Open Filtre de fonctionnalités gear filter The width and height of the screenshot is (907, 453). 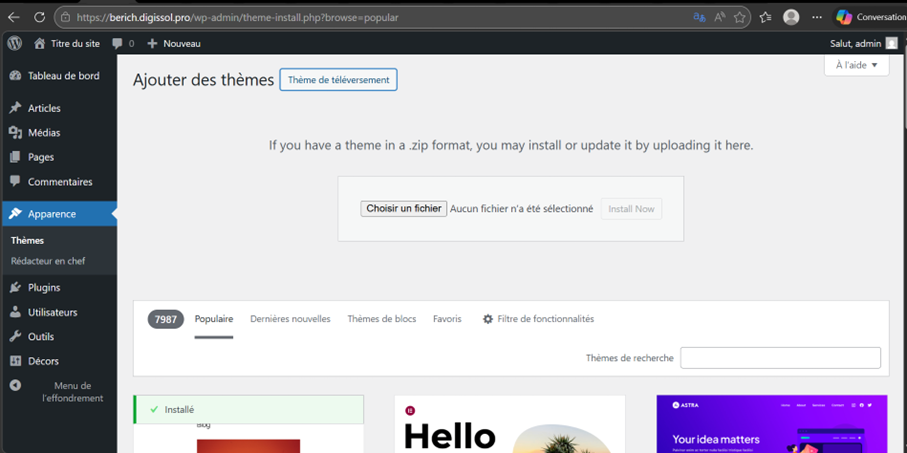click(538, 319)
